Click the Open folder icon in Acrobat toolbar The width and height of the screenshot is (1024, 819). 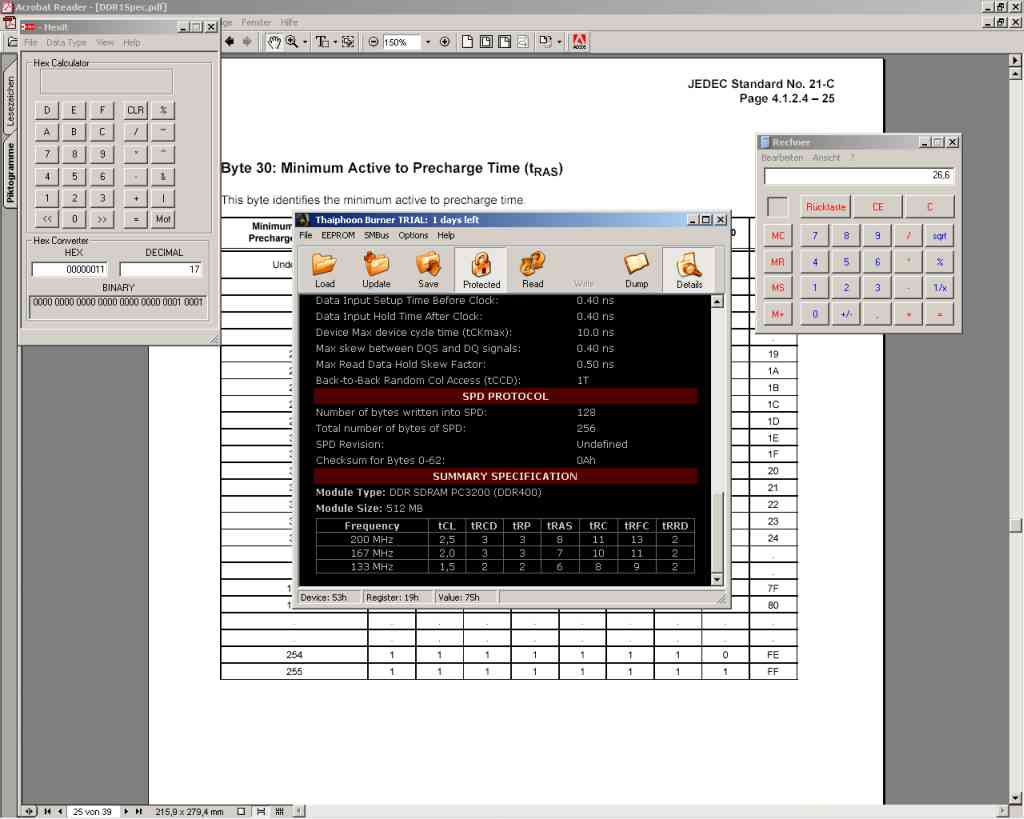click(12, 42)
